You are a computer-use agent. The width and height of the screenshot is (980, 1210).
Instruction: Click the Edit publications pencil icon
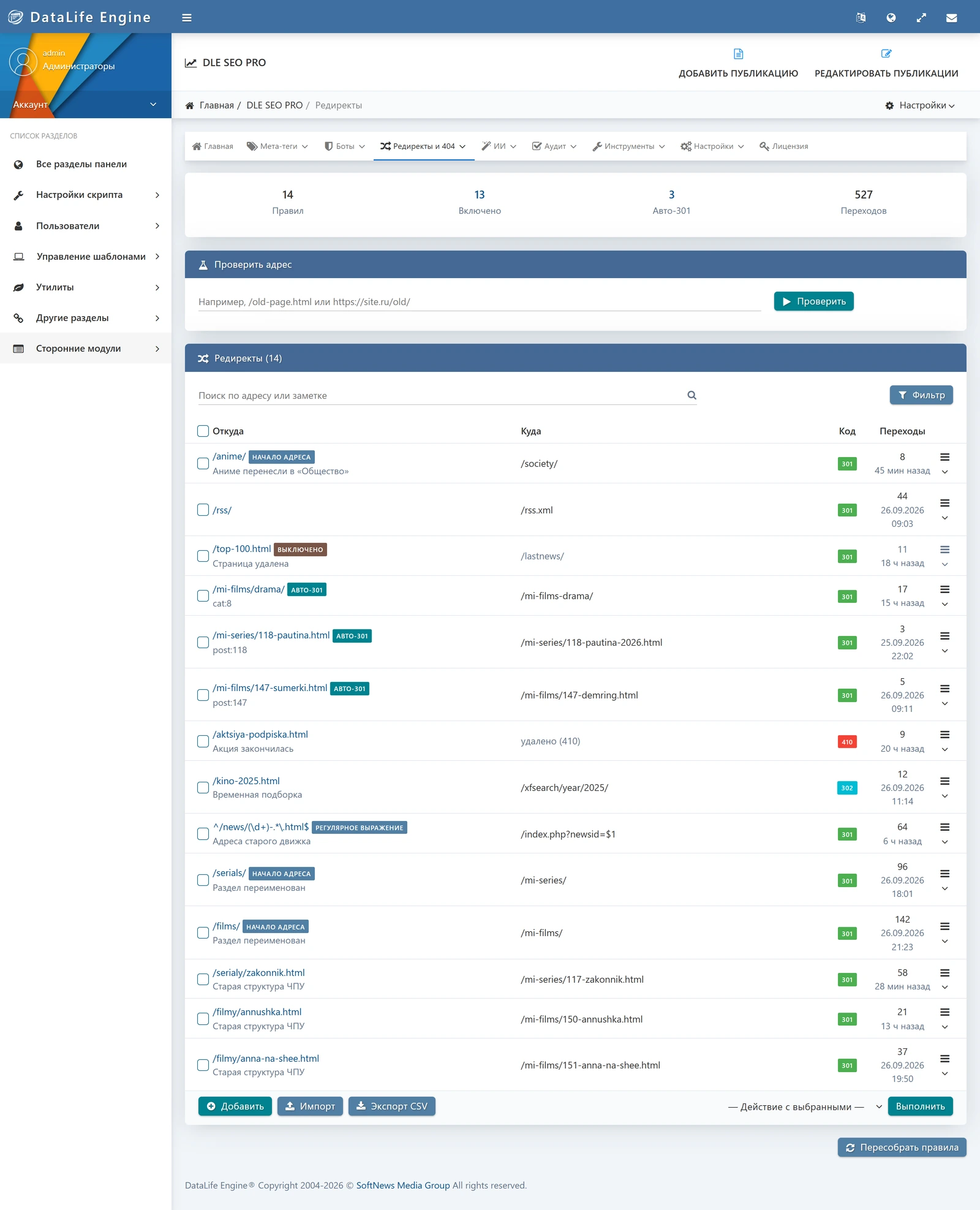point(886,54)
